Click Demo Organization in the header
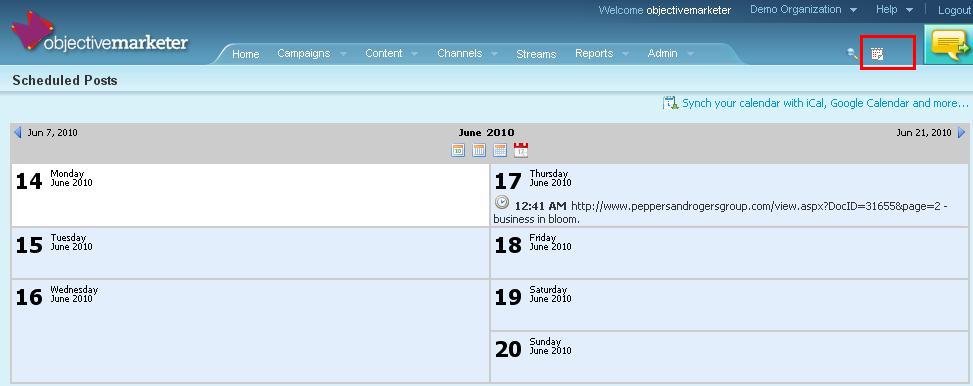Screen dimensions: 973x386 (796, 9)
